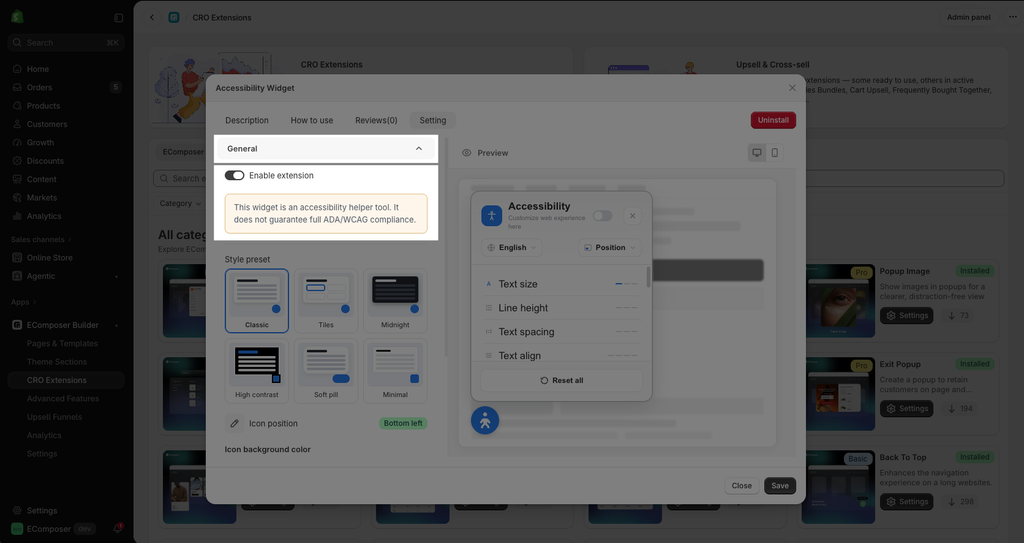Click the Icon position pencil icon
This screenshot has height=543, width=1024.
click(234, 423)
